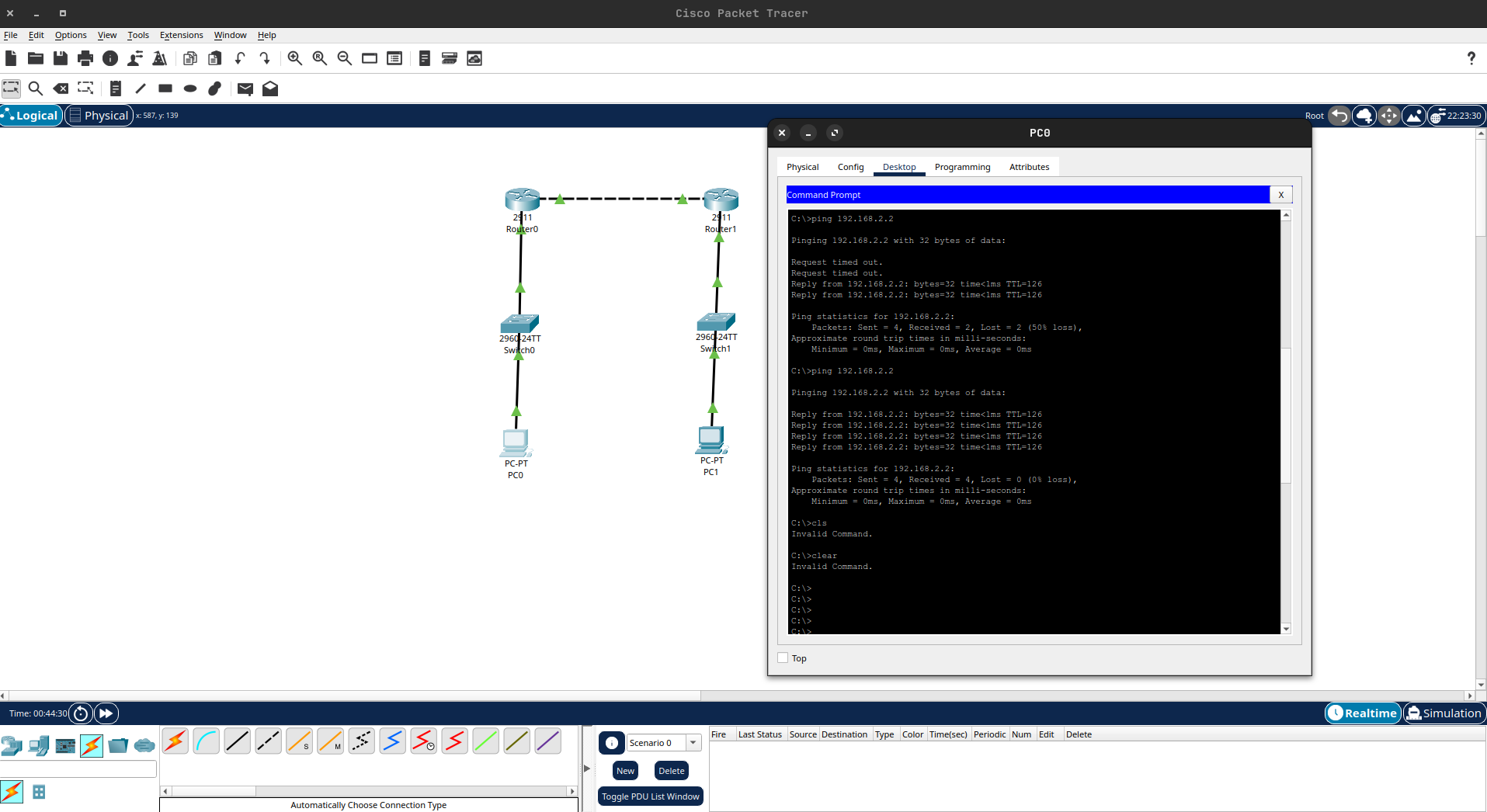This screenshot has height=812, width=1487.
Task: Switch to Simulation mode
Action: click(1444, 713)
